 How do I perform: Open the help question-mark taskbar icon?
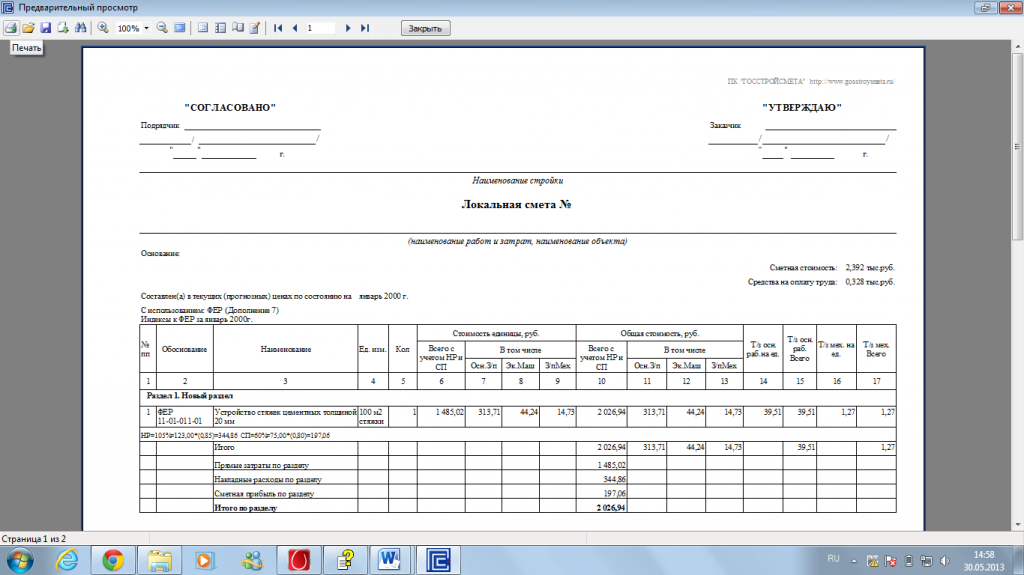coord(345,560)
